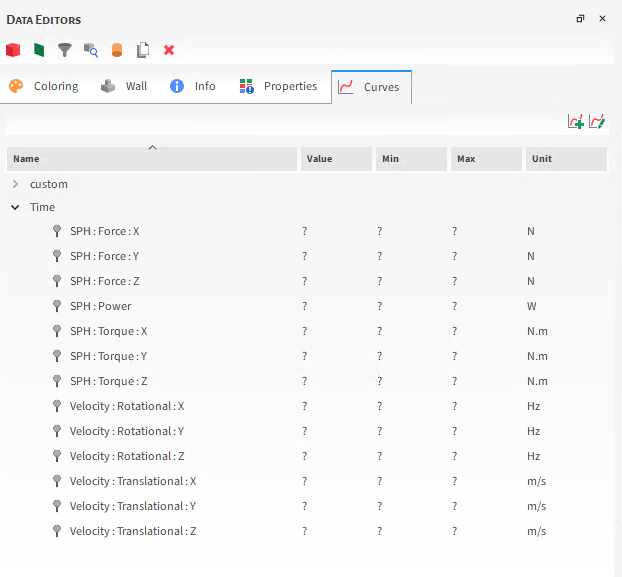Viewport: 622px width, 577px height.
Task: Click the Max cell of SPH : Force : X
Action: click(455, 231)
